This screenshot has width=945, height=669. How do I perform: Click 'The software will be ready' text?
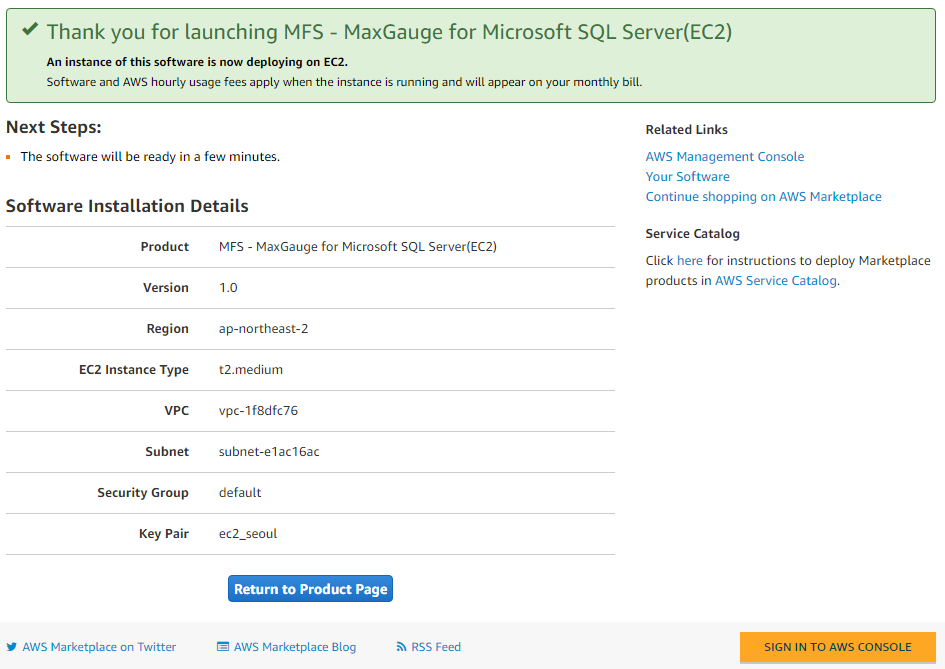pyautogui.click(x=150, y=157)
